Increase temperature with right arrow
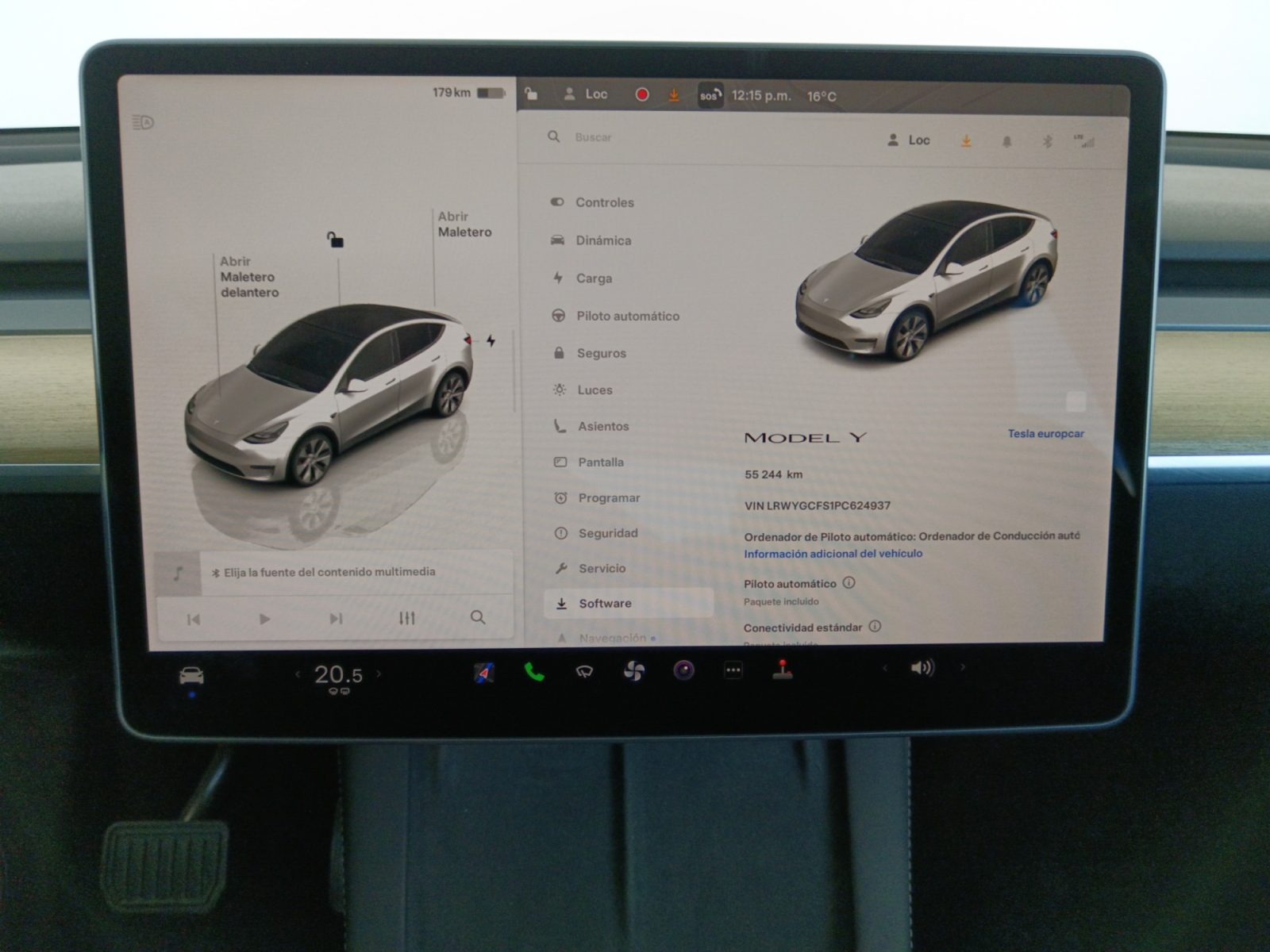The height and width of the screenshot is (952, 1270). pos(379,674)
